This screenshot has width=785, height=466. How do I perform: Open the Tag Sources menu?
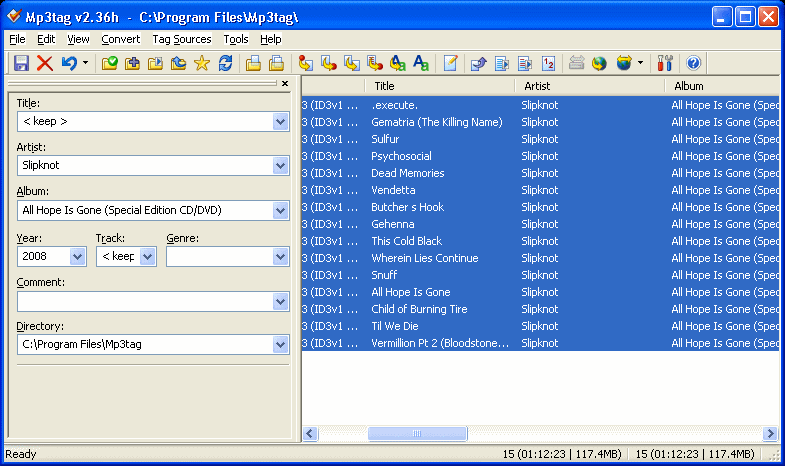[x=182, y=39]
